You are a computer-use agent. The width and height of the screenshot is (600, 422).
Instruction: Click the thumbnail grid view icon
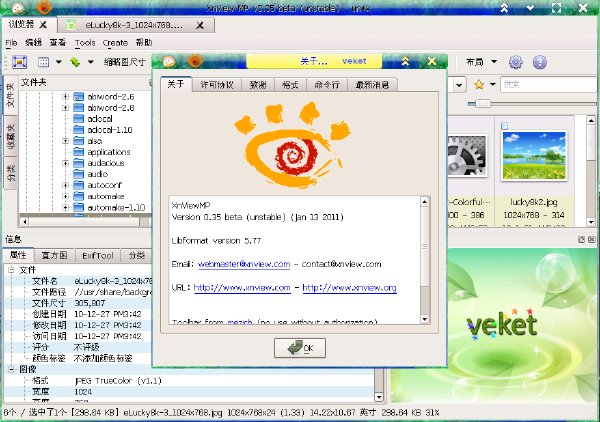click(x=43, y=62)
